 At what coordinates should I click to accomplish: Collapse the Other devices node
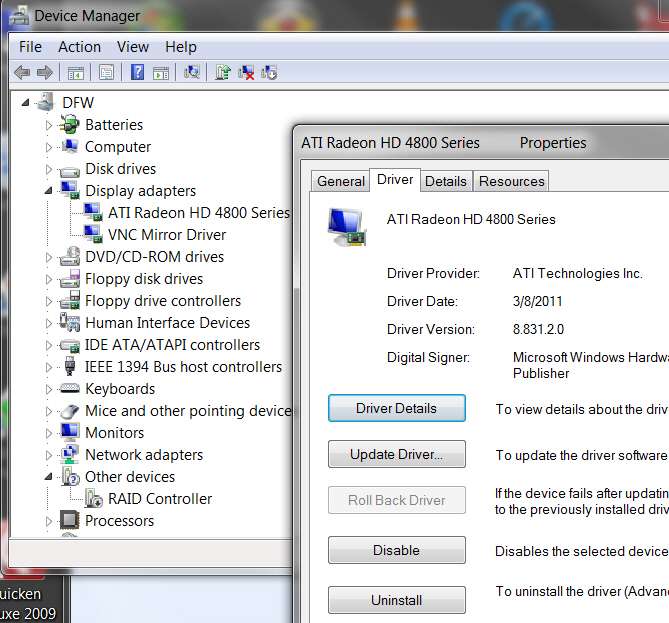(49, 477)
